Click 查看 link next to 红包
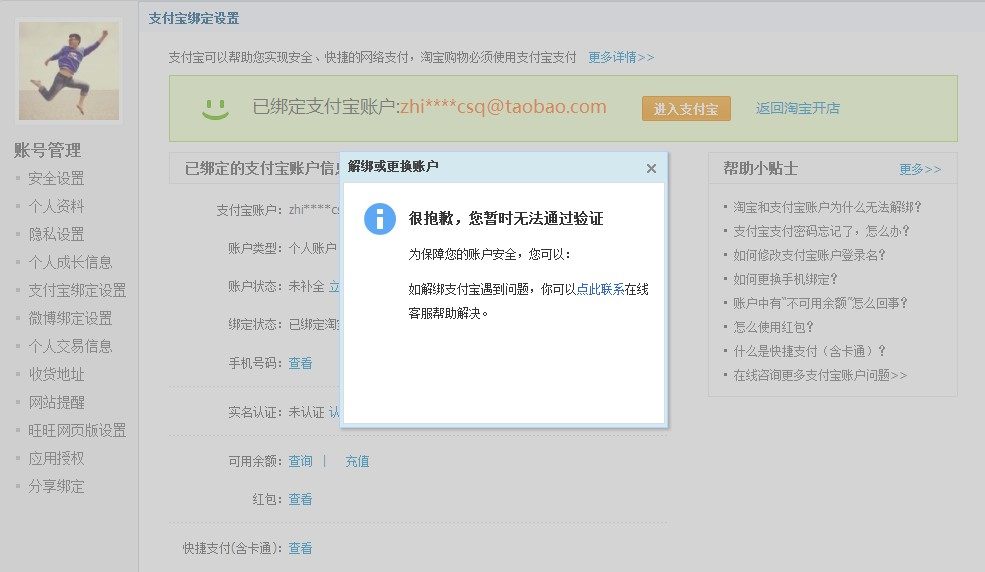The width and height of the screenshot is (985, 572). [x=300, y=499]
